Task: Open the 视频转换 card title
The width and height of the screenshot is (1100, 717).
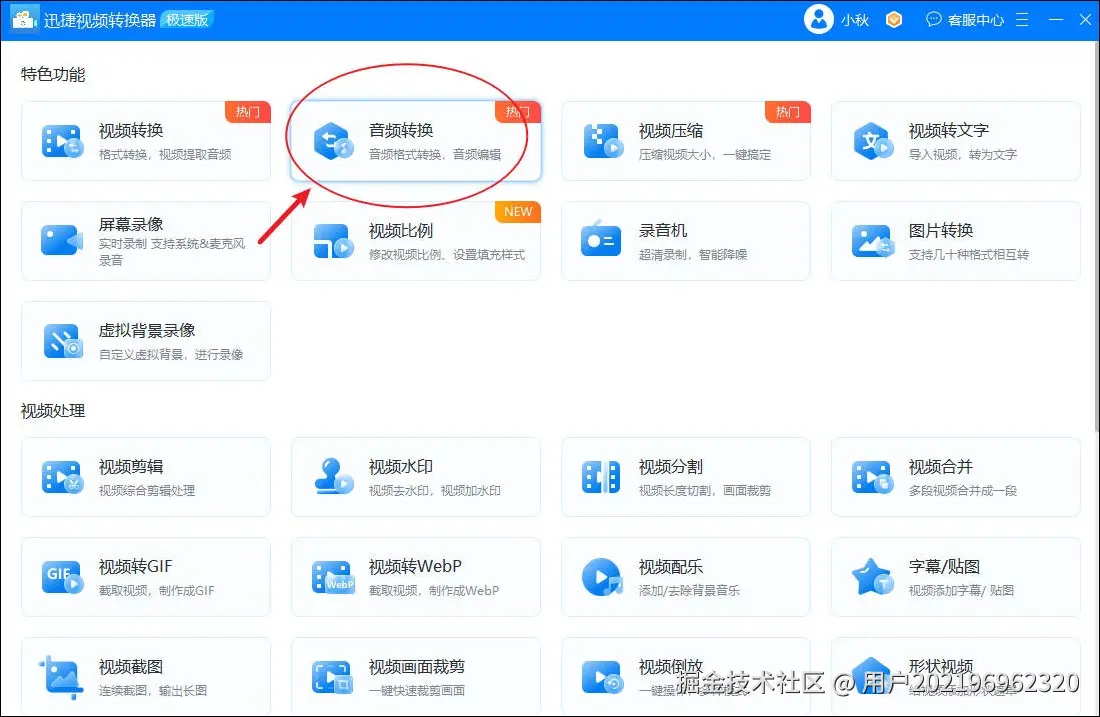Action: (x=131, y=130)
